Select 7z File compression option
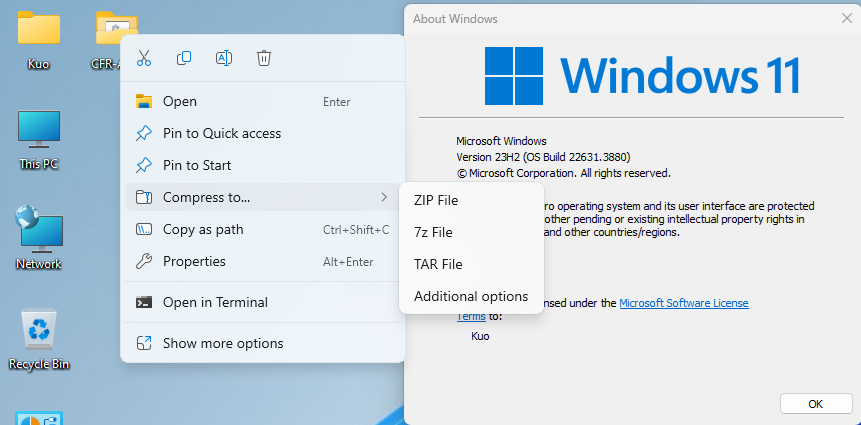The height and width of the screenshot is (425, 861). [471, 233]
